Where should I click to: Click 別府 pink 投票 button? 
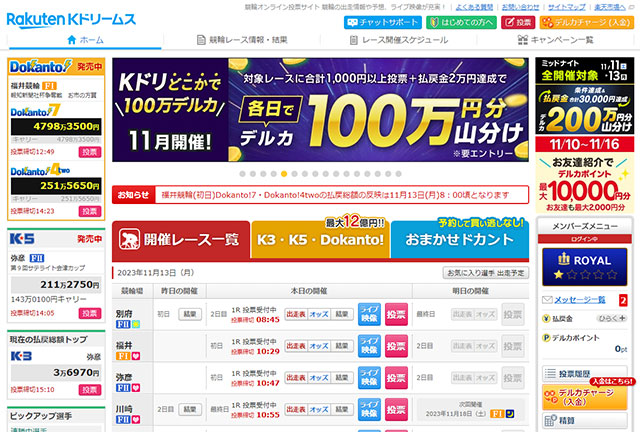click(x=396, y=314)
